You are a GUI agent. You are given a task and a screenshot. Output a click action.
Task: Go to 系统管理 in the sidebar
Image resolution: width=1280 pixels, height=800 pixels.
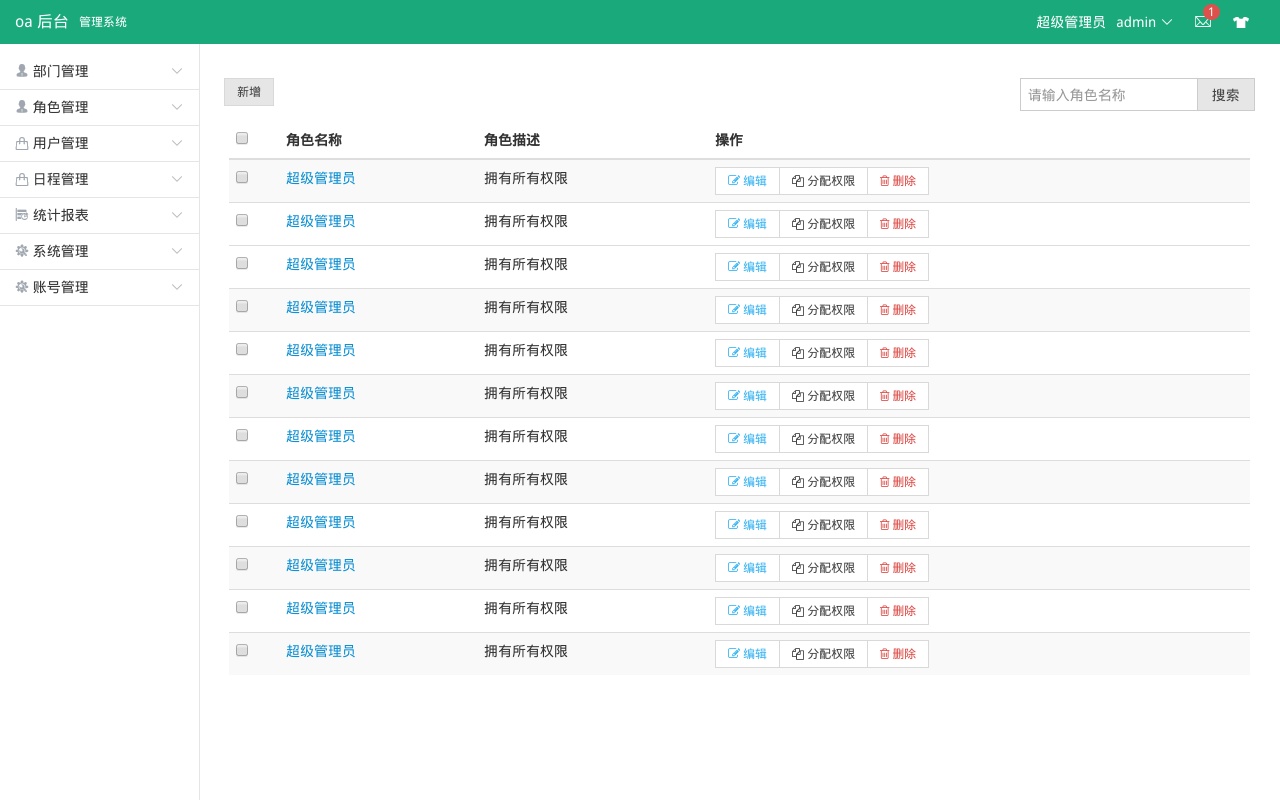(x=100, y=251)
